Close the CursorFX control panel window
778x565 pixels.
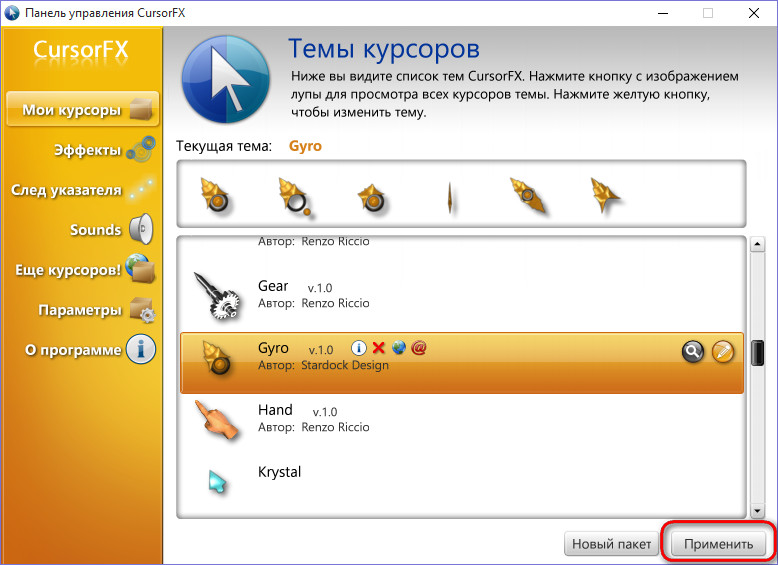point(754,13)
